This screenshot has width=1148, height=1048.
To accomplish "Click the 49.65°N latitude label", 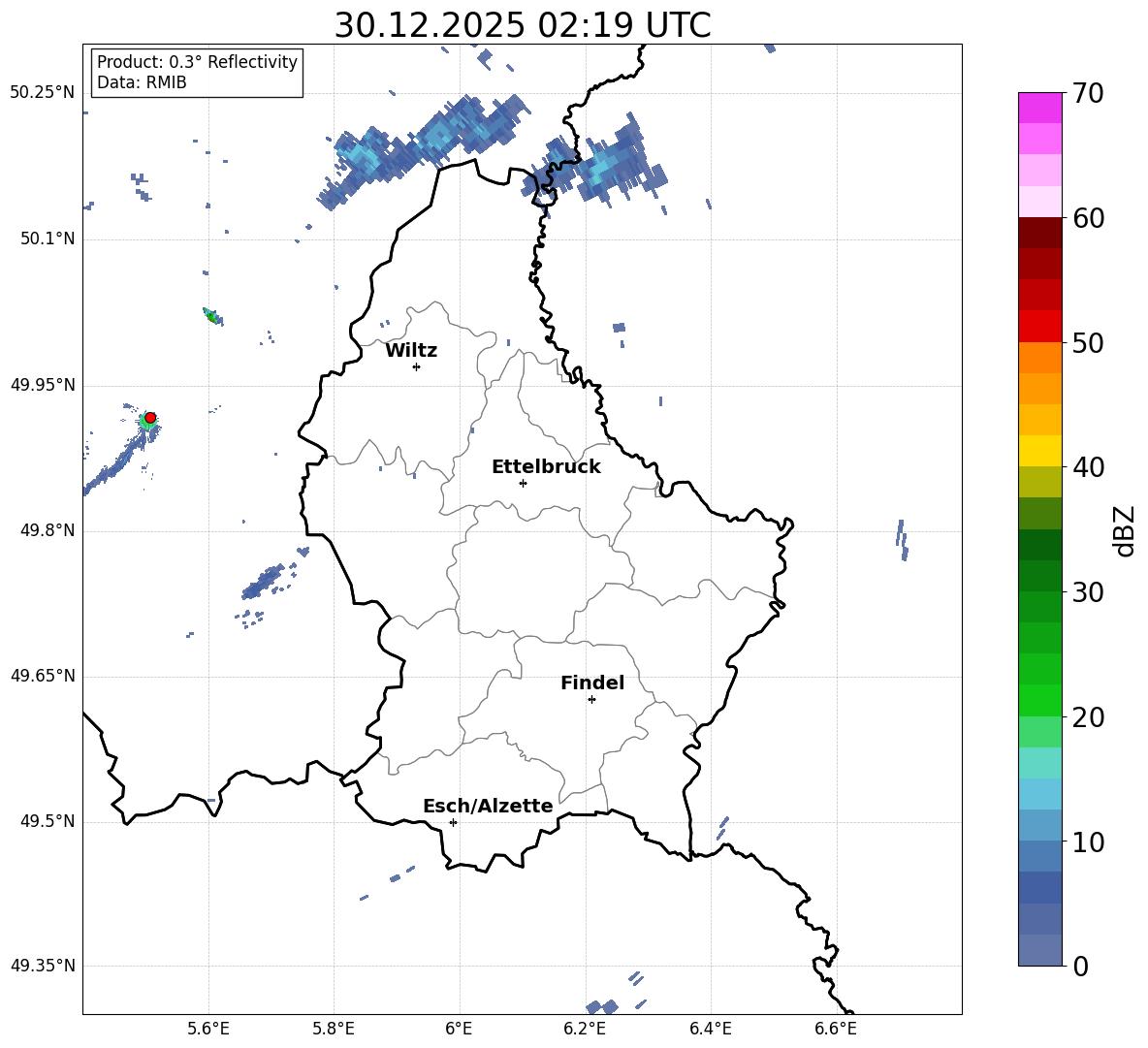I will [x=43, y=676].
